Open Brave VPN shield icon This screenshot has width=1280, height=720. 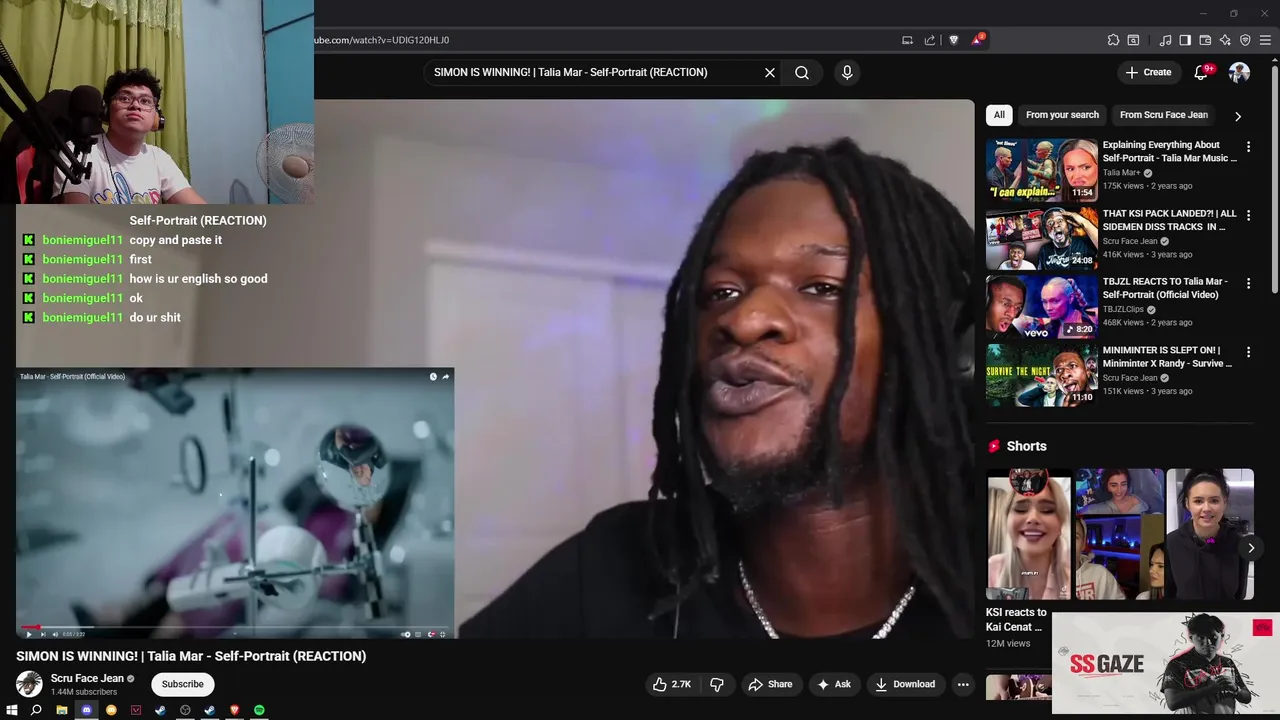pos(1245,40)
